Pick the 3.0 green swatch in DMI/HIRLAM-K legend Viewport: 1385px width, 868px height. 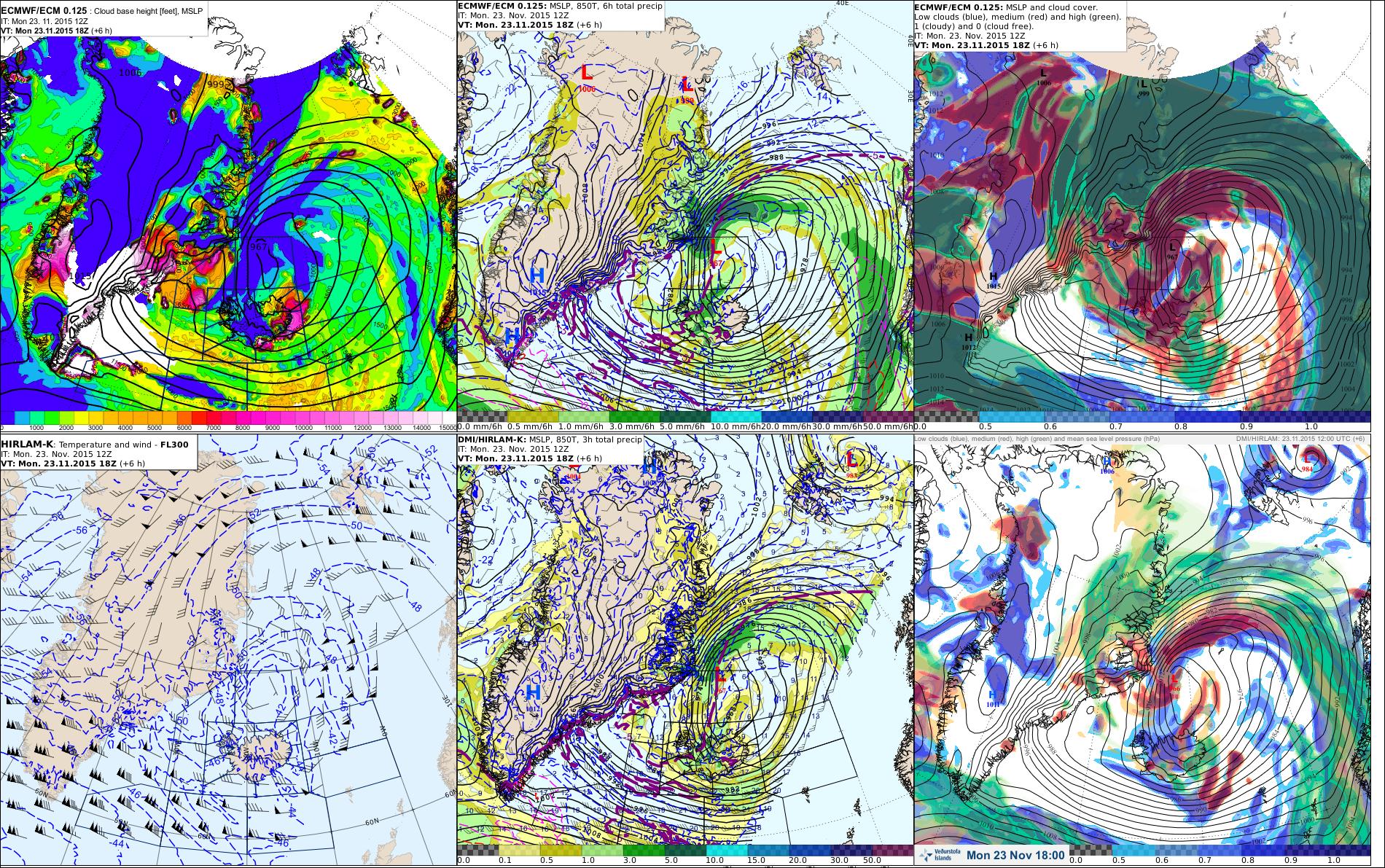tap(644, 850)
